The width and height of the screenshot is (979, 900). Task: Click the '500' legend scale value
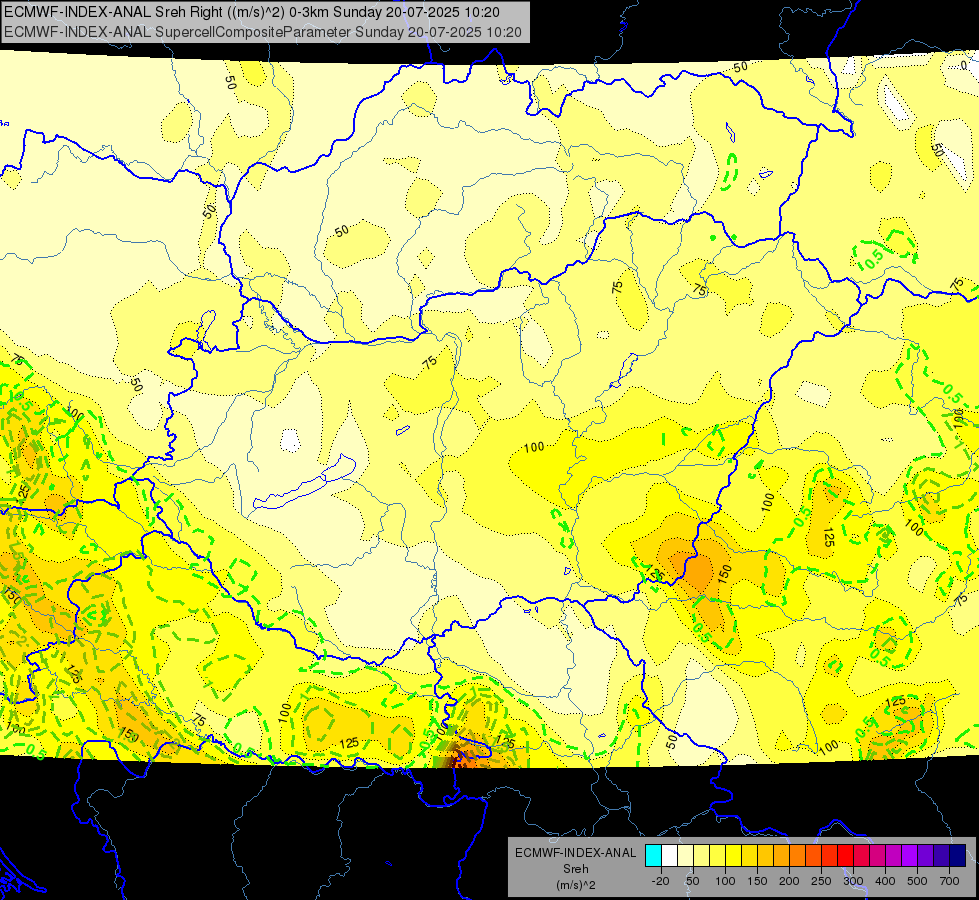[917, 881]
